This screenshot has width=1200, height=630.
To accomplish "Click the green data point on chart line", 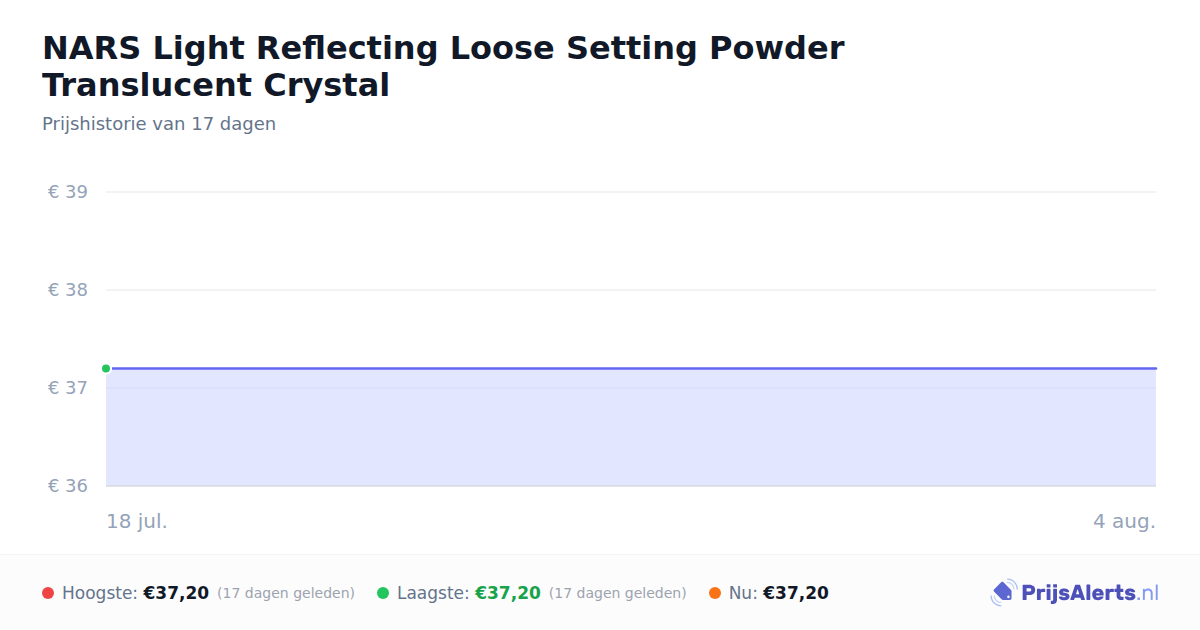I will pos(106,368).
